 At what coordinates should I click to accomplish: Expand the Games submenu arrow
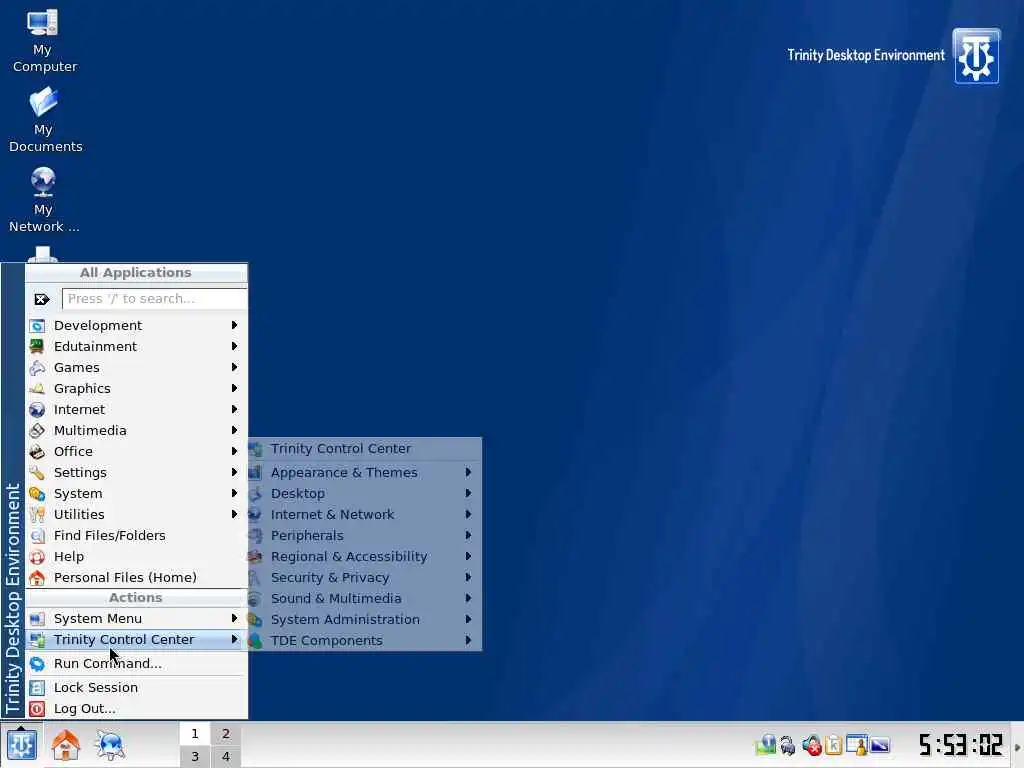234,367
